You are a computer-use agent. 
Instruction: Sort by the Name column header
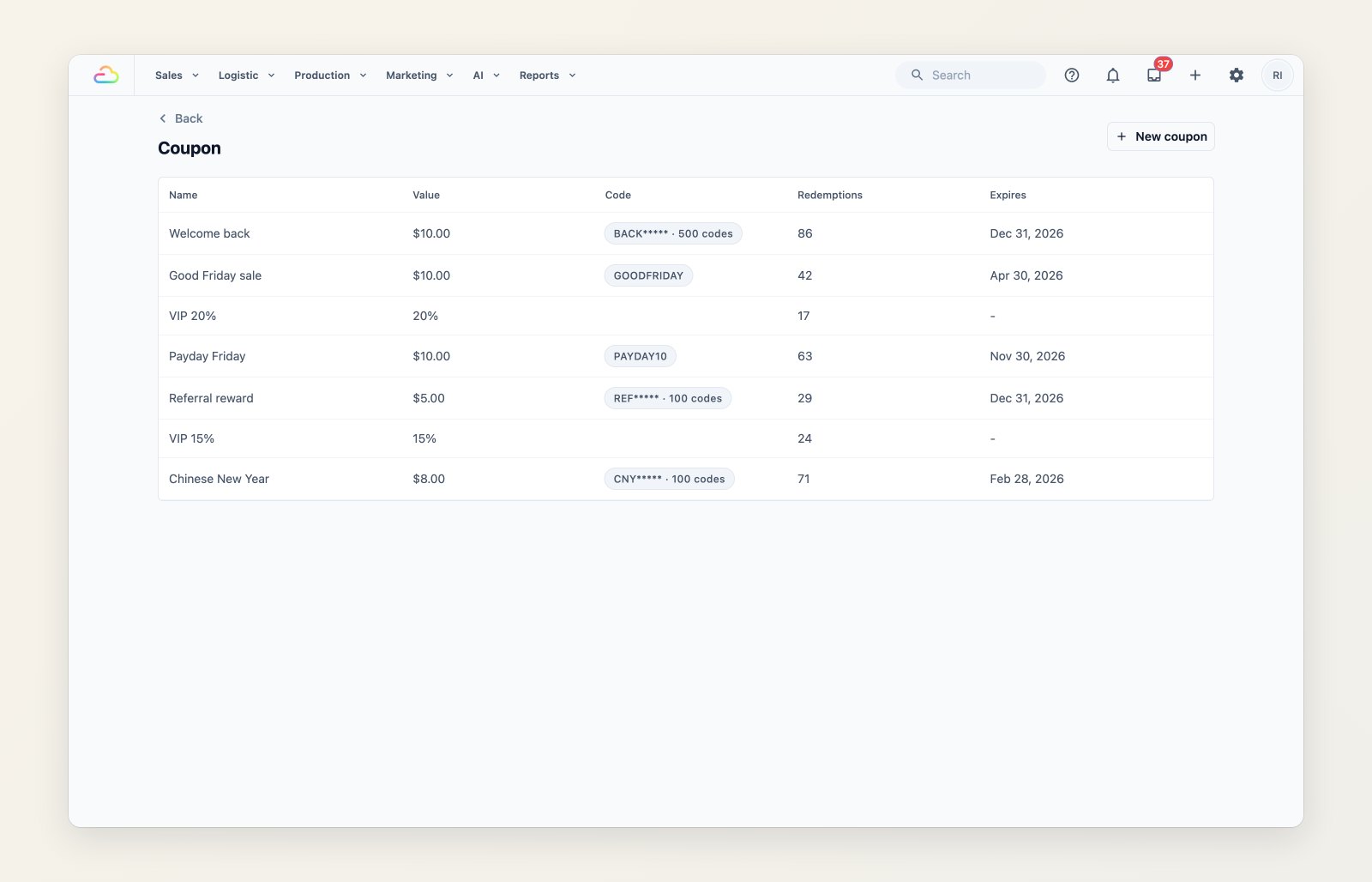pyautogui.click(x=183, y=196)
